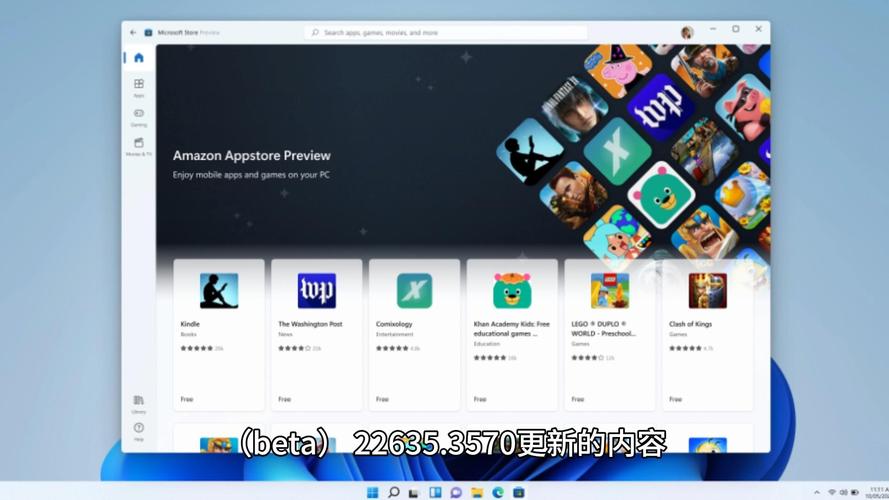Open File Explorer from the taskbar
This screenshot has width=889, height=500.
click(477, 492)
